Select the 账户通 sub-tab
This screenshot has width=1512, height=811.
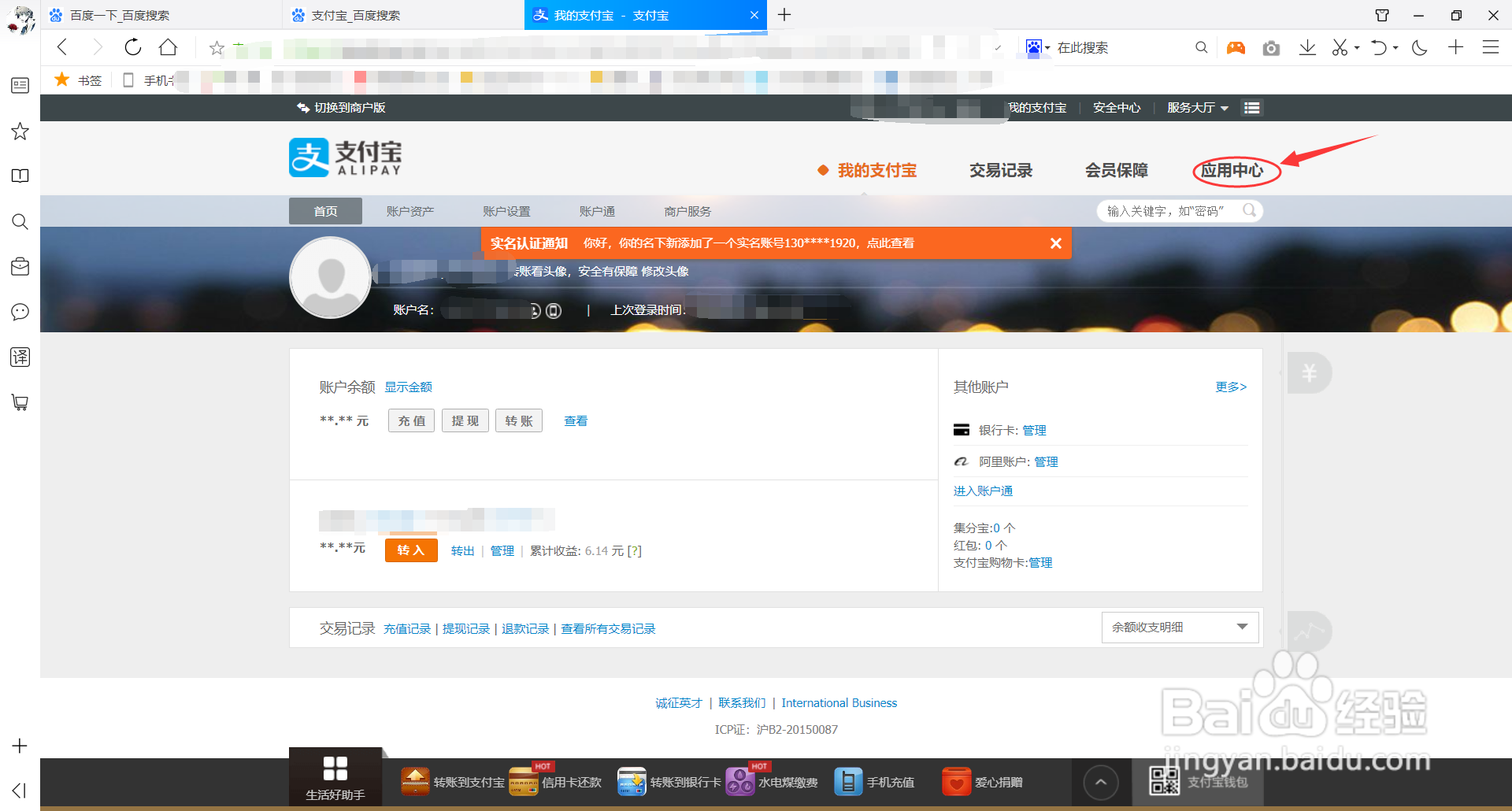point(597,211)
